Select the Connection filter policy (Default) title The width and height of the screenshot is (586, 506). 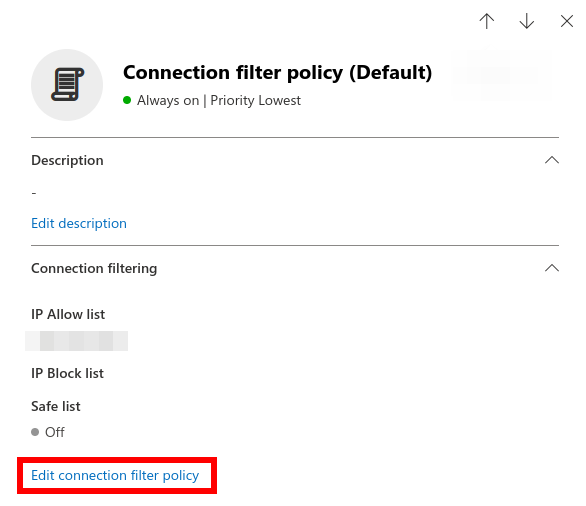(x=278, y=72)
